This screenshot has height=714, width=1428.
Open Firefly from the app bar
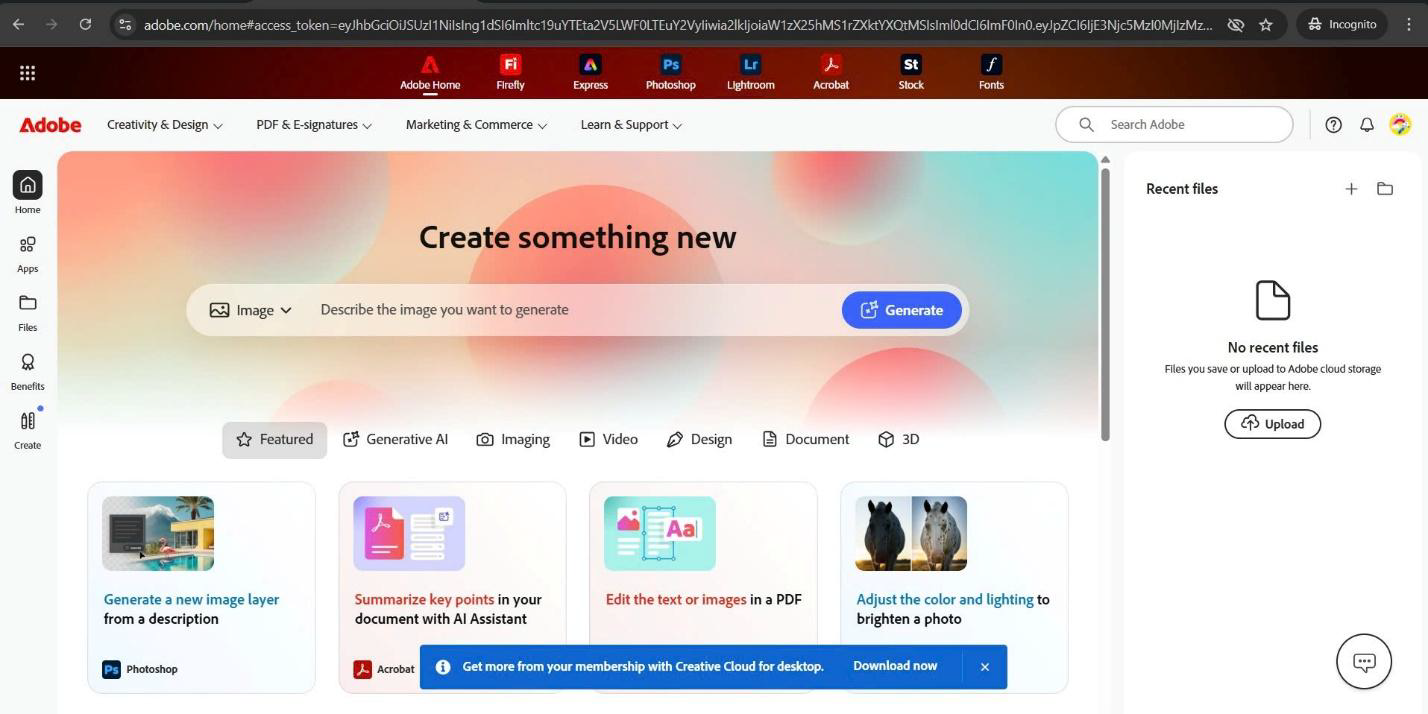tap(510, 71)
